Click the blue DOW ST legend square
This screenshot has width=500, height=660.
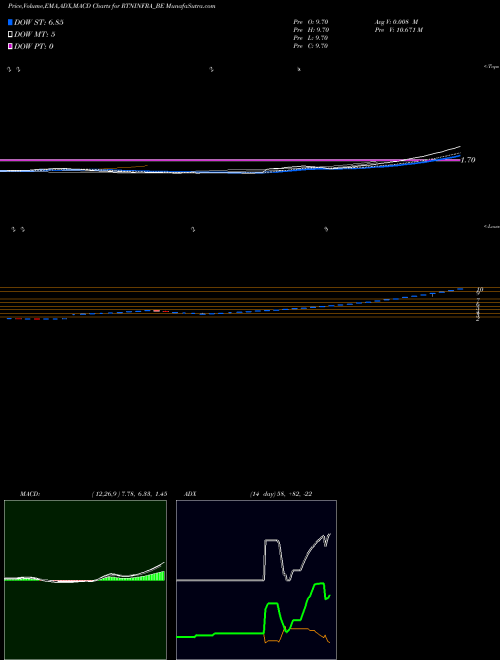[x=11, y=22]
